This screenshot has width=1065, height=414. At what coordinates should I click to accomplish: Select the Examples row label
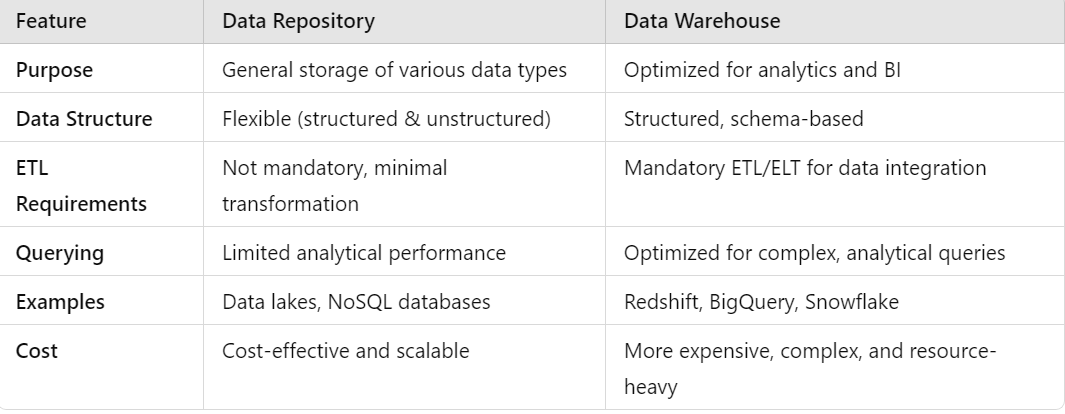pyautogui.click(x=60, y=302)
